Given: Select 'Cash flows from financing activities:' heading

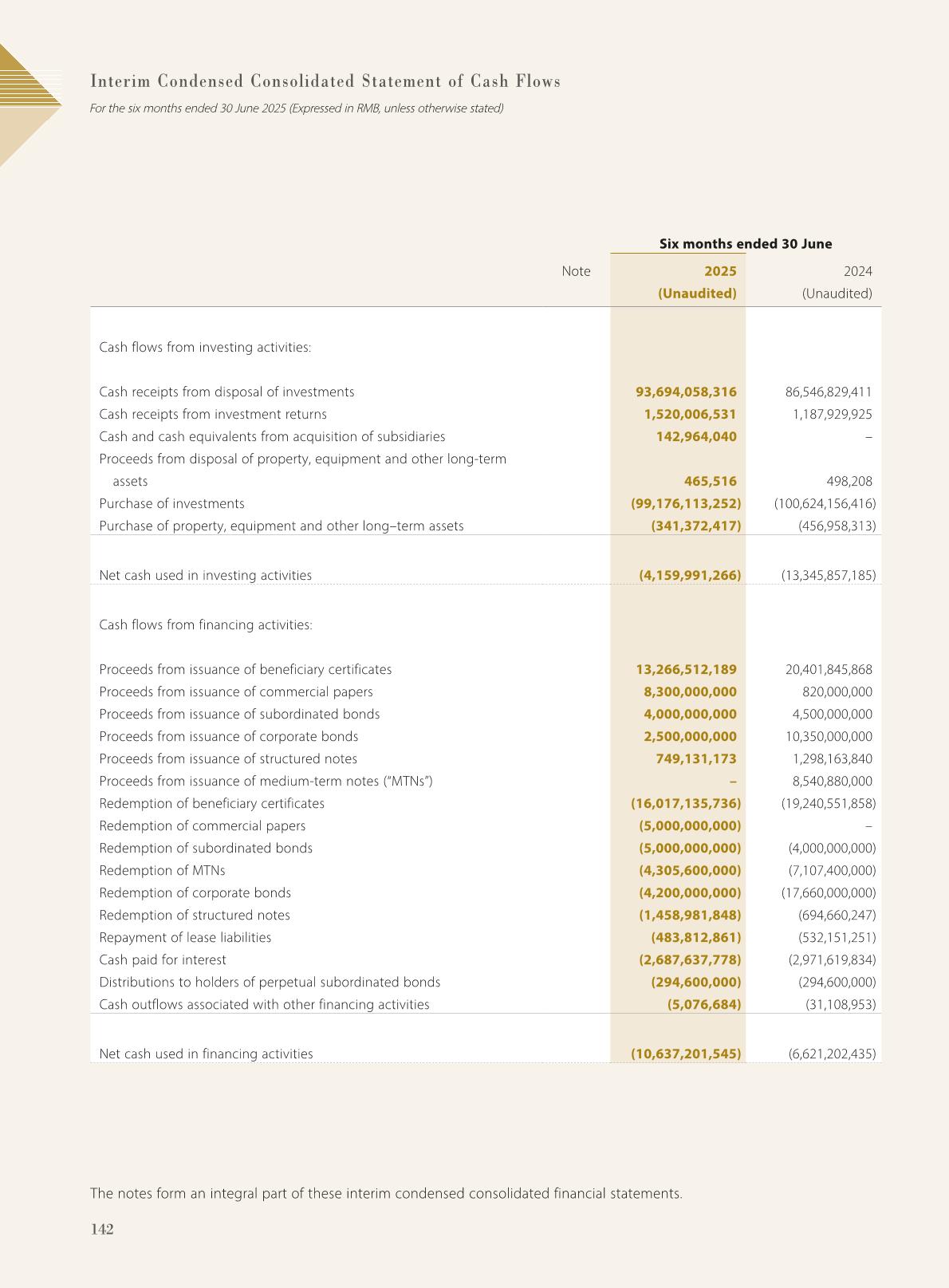Looking at the screenshot, I should click(206, 625).
